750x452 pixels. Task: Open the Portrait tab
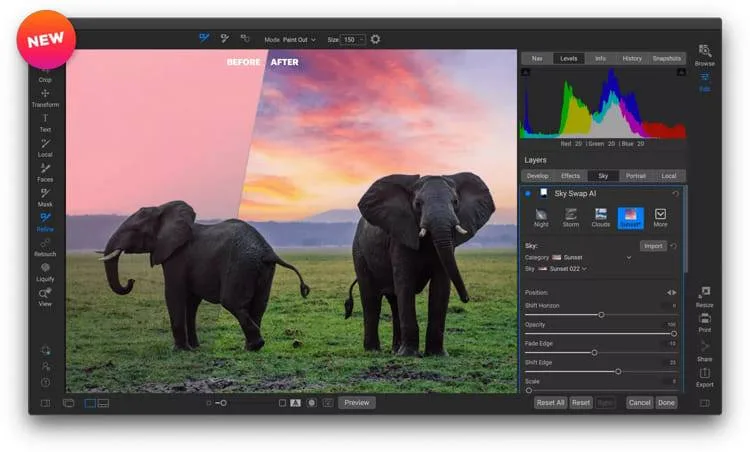click(635, 176)
